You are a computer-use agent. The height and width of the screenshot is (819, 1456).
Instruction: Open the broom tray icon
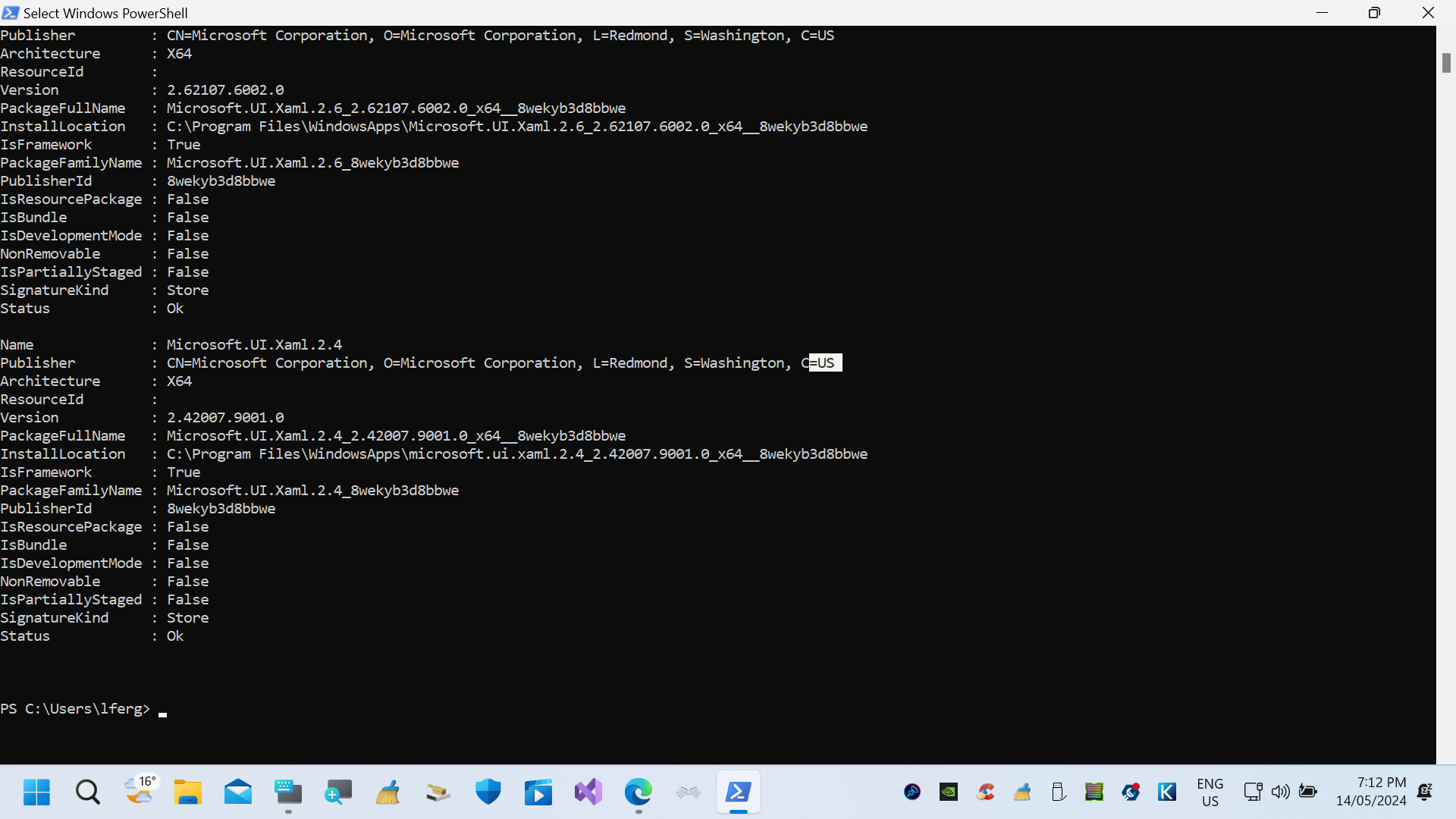[1022, 792]
